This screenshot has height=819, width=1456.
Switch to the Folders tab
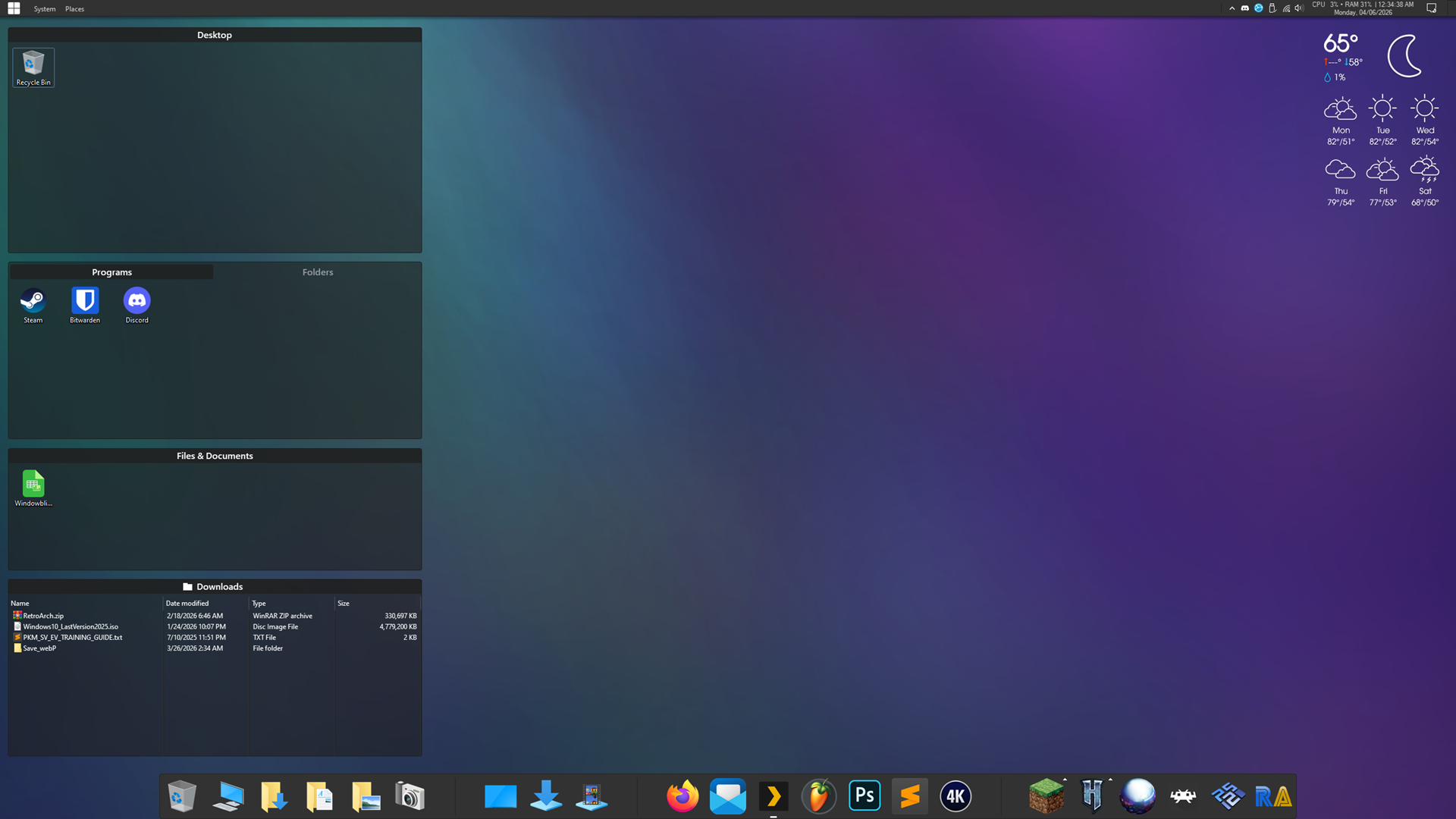(x=317, y=272)
